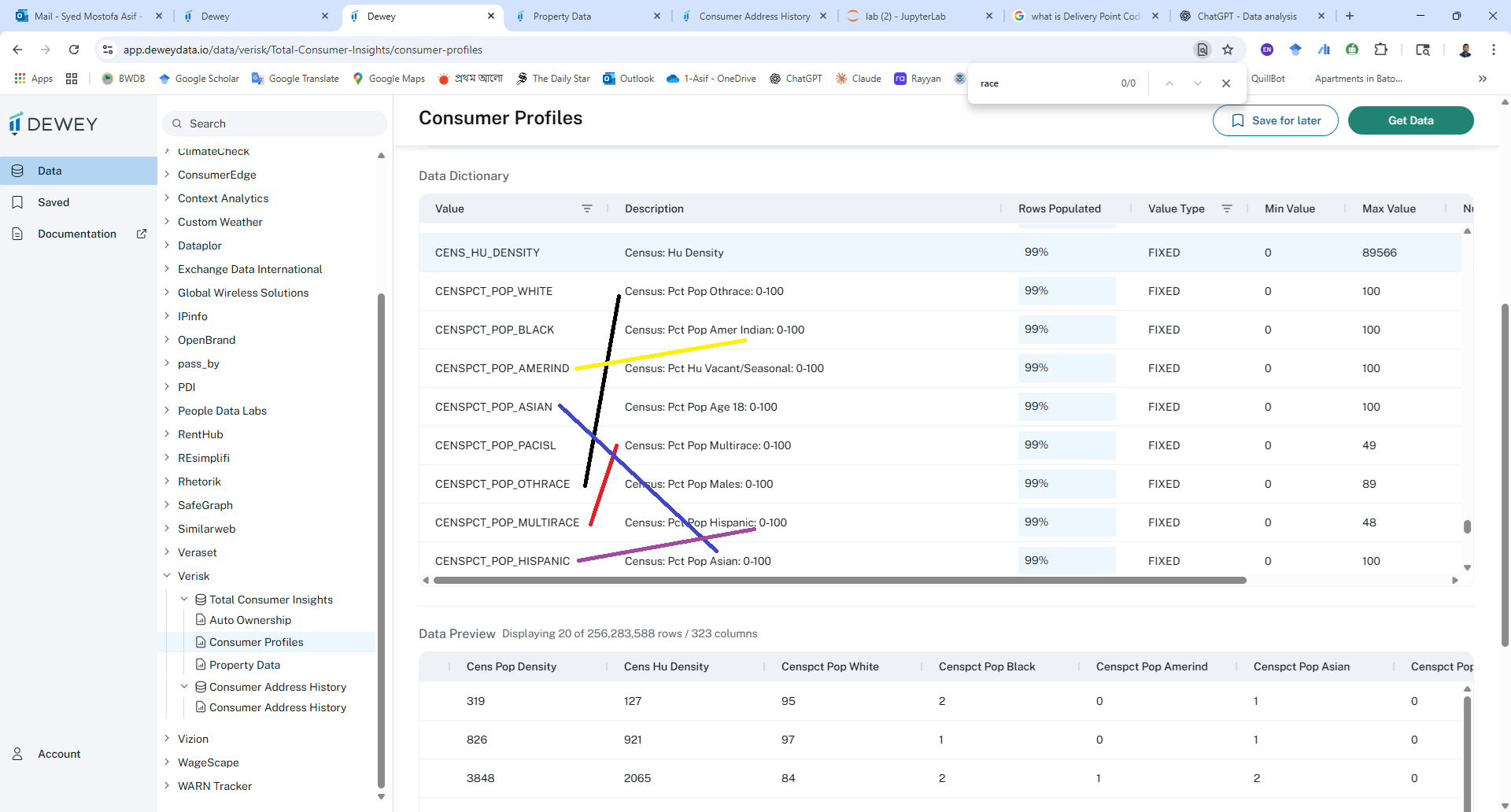Switch to the Property Data browser tab

point(586,16)
